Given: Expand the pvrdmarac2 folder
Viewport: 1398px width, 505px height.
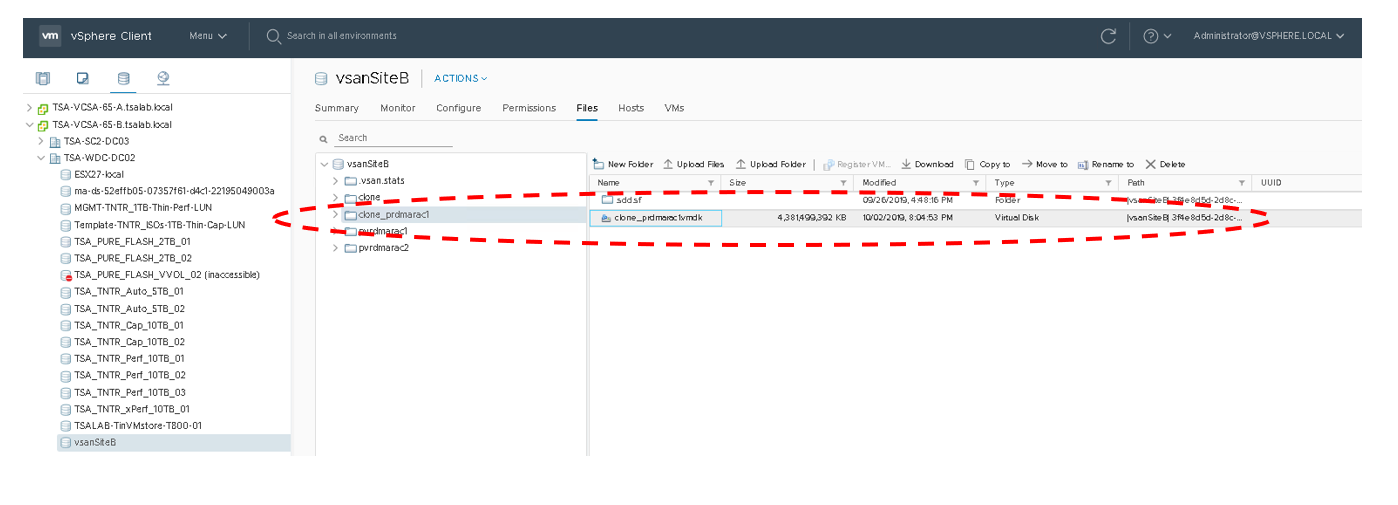Looking at the screenshot, I should point(335,248).
